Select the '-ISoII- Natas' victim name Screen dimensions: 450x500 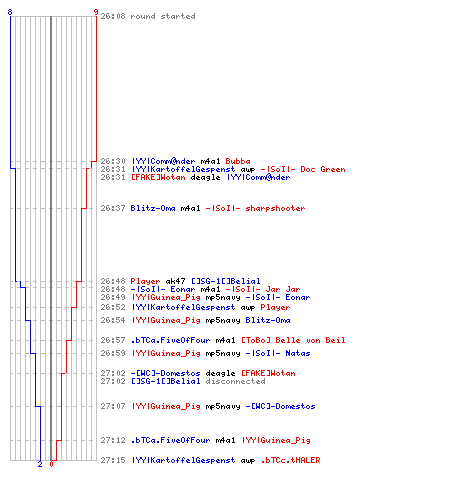[278, 353]
